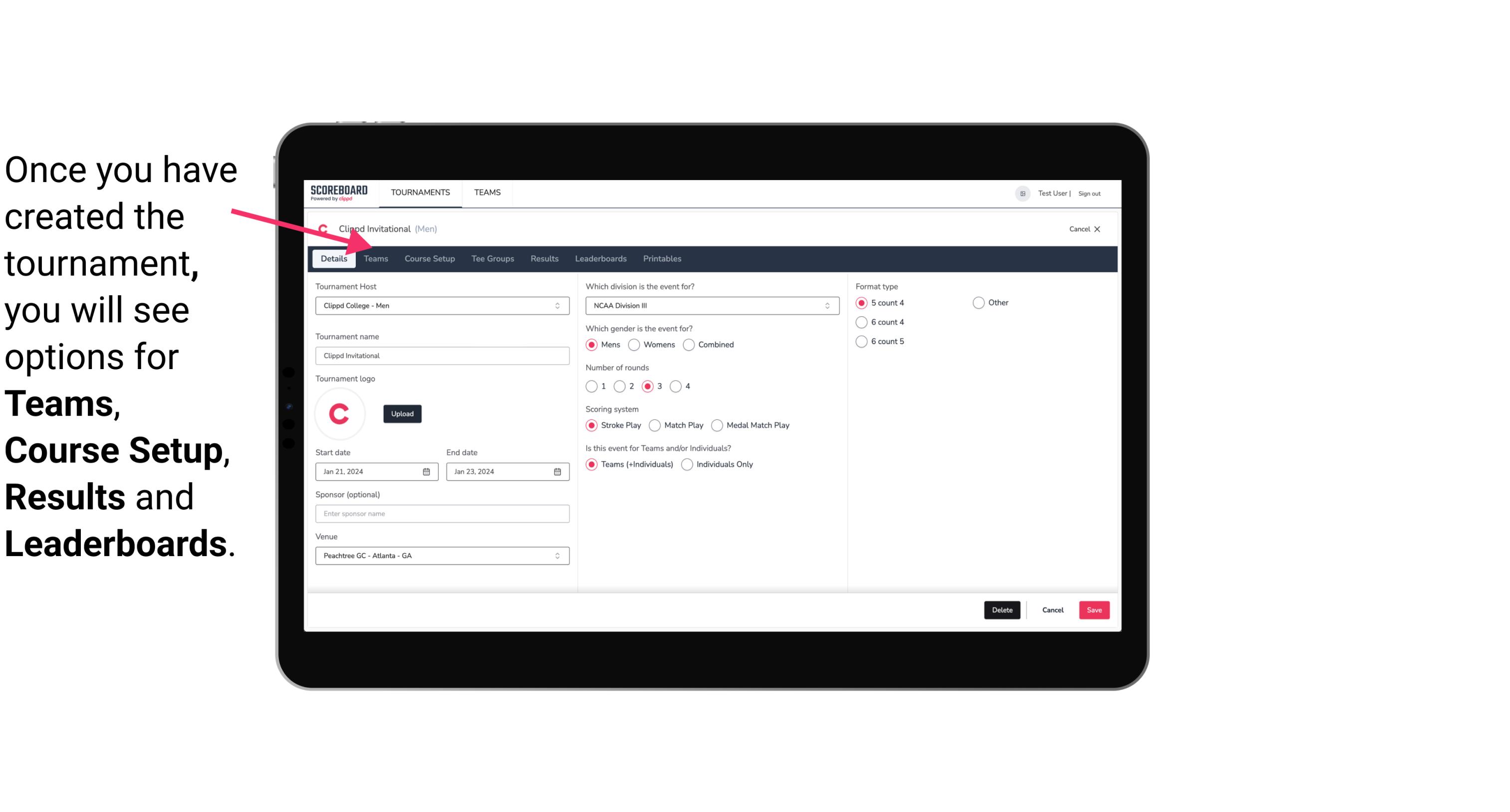Click the sponsor name input field
This screenshot has height=812, width=1510.
click(442, 513)
